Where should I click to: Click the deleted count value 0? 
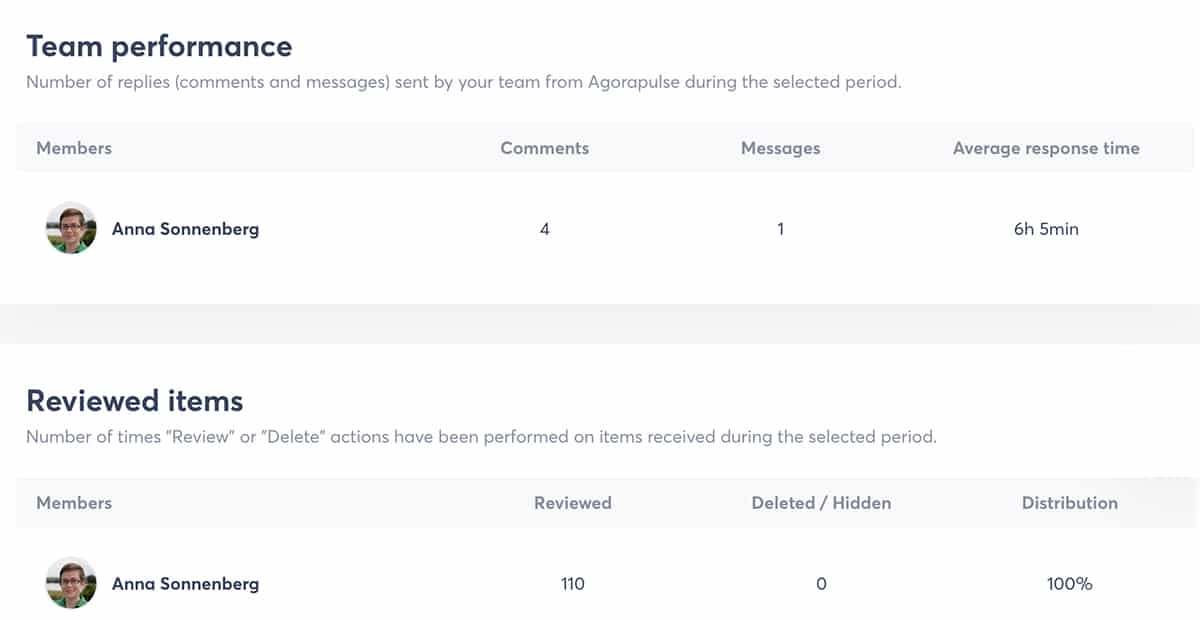point(821,584)
